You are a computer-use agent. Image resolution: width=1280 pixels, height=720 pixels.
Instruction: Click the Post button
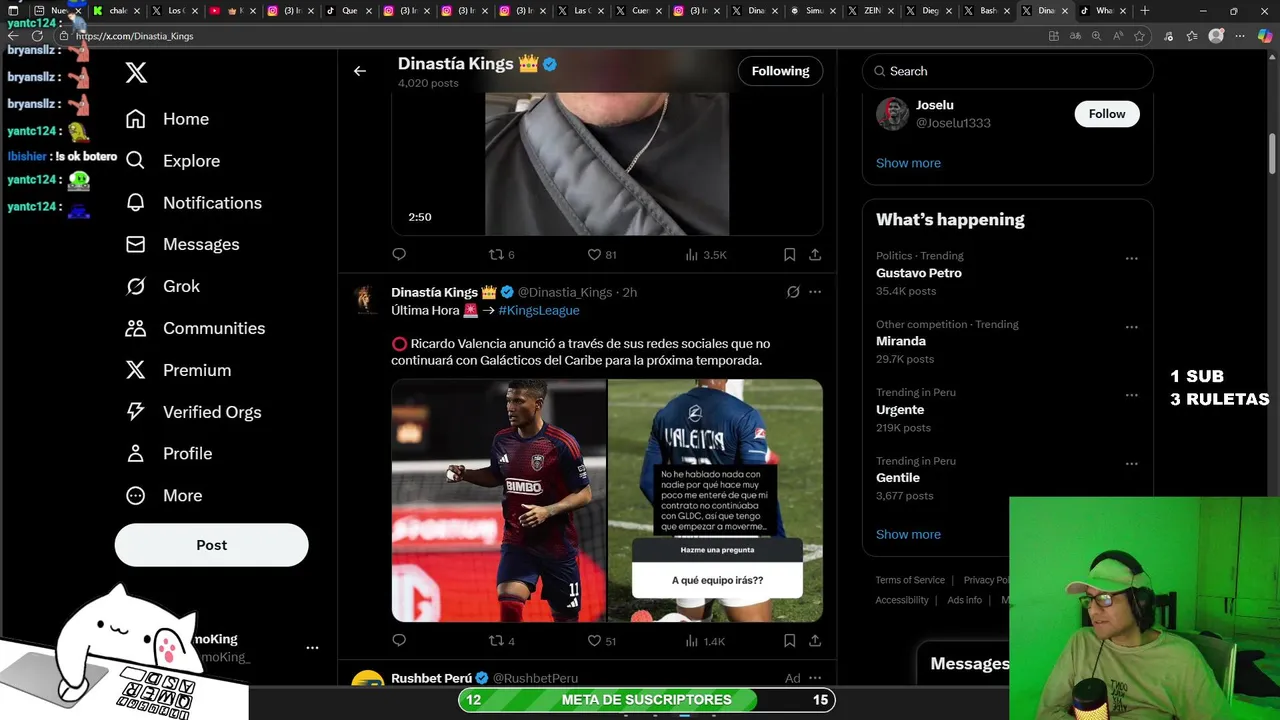(211, 545)
